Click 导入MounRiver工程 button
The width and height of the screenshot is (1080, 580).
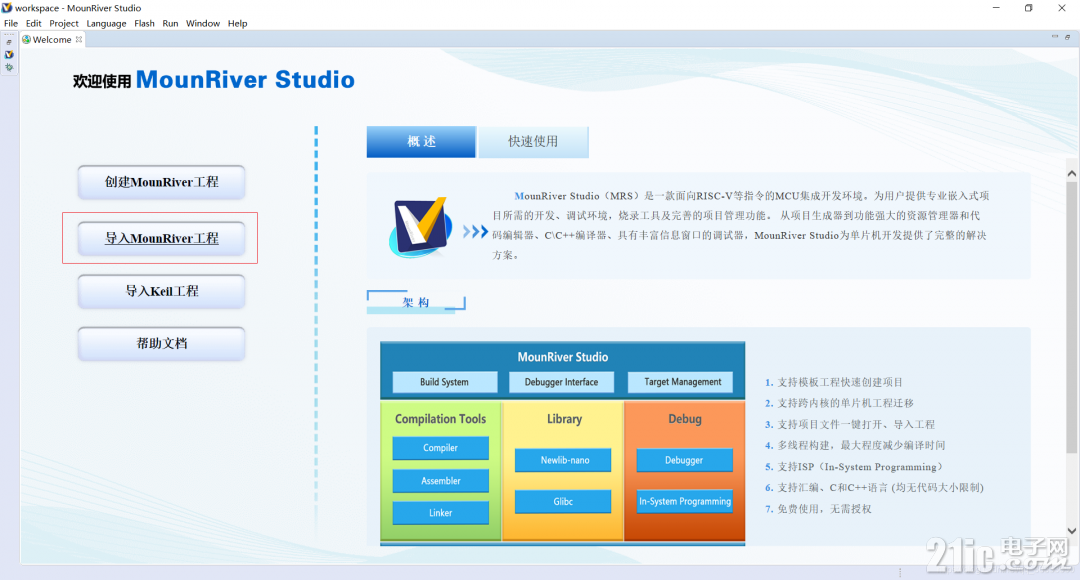point(161,238)
